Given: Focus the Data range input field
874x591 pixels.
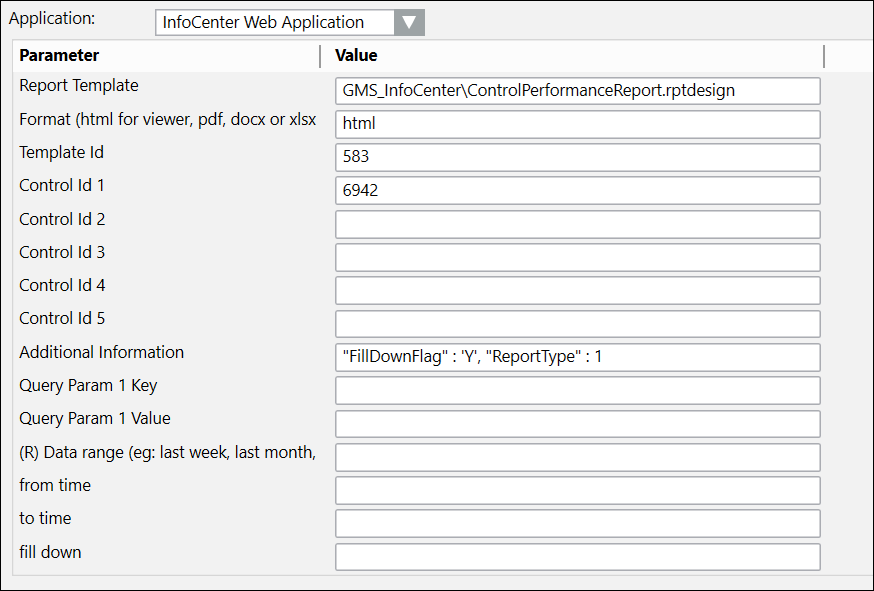Looking at the screenshot, I should coord(577,457).
